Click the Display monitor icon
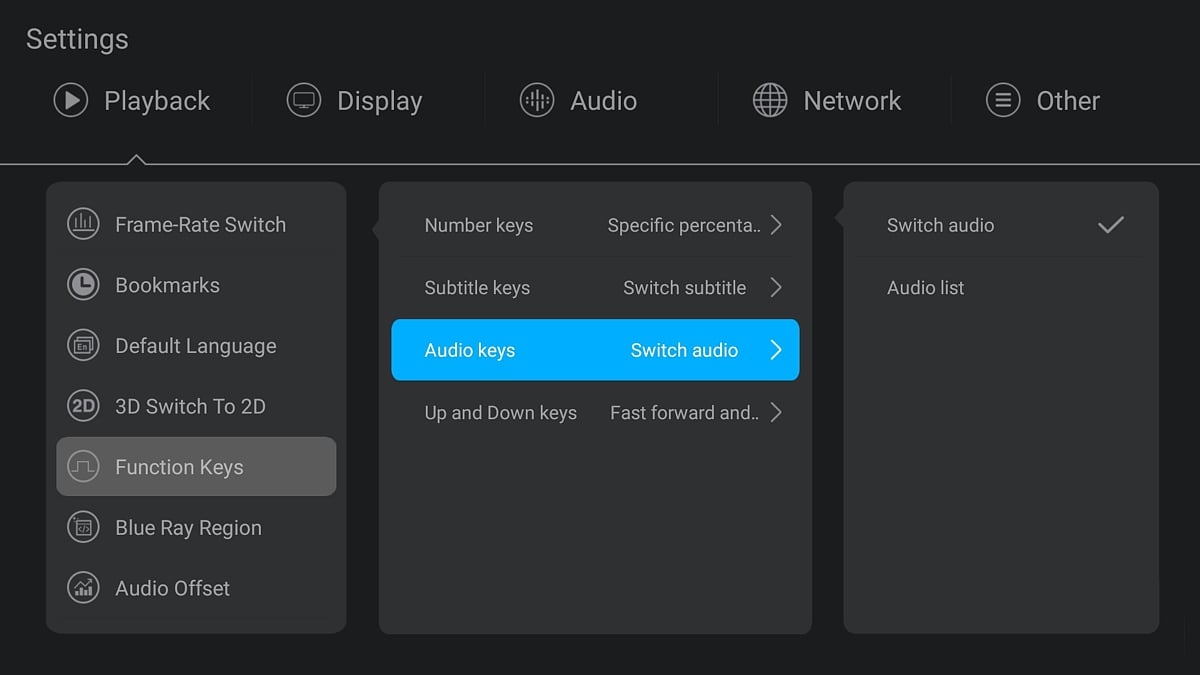 pyautogui.click(x=303, y=101)
